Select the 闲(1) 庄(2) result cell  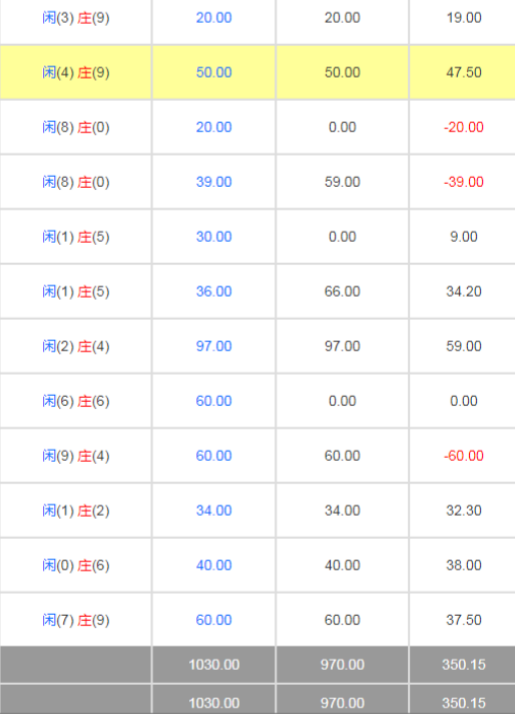tap(76, 510)
